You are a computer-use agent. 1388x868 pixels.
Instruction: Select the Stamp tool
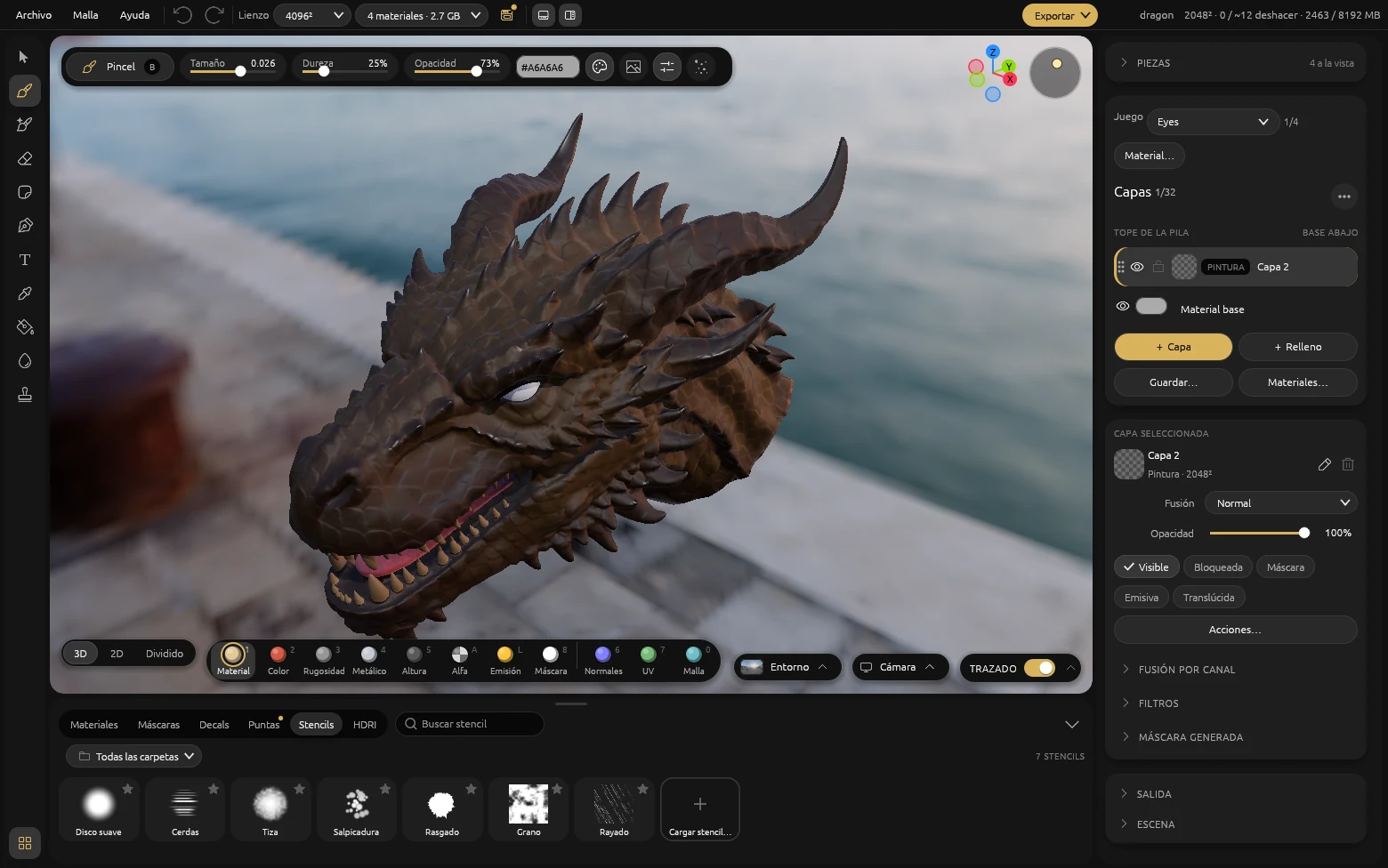25,395
